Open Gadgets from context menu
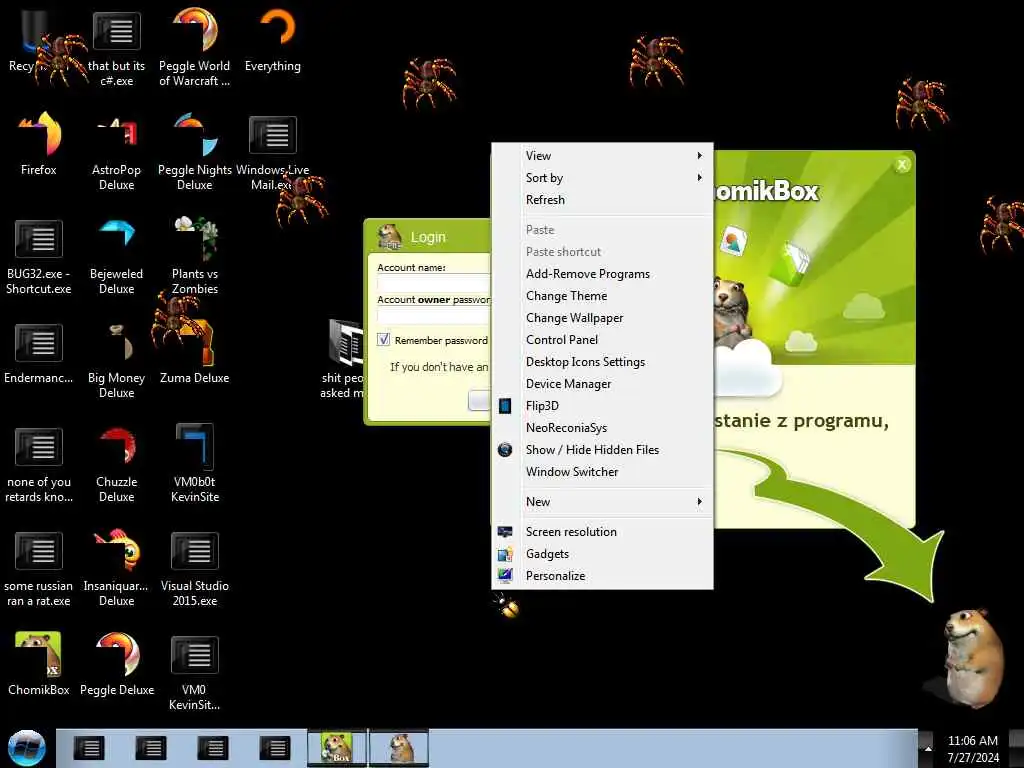 pyautogui.click(x=602, y=554)
